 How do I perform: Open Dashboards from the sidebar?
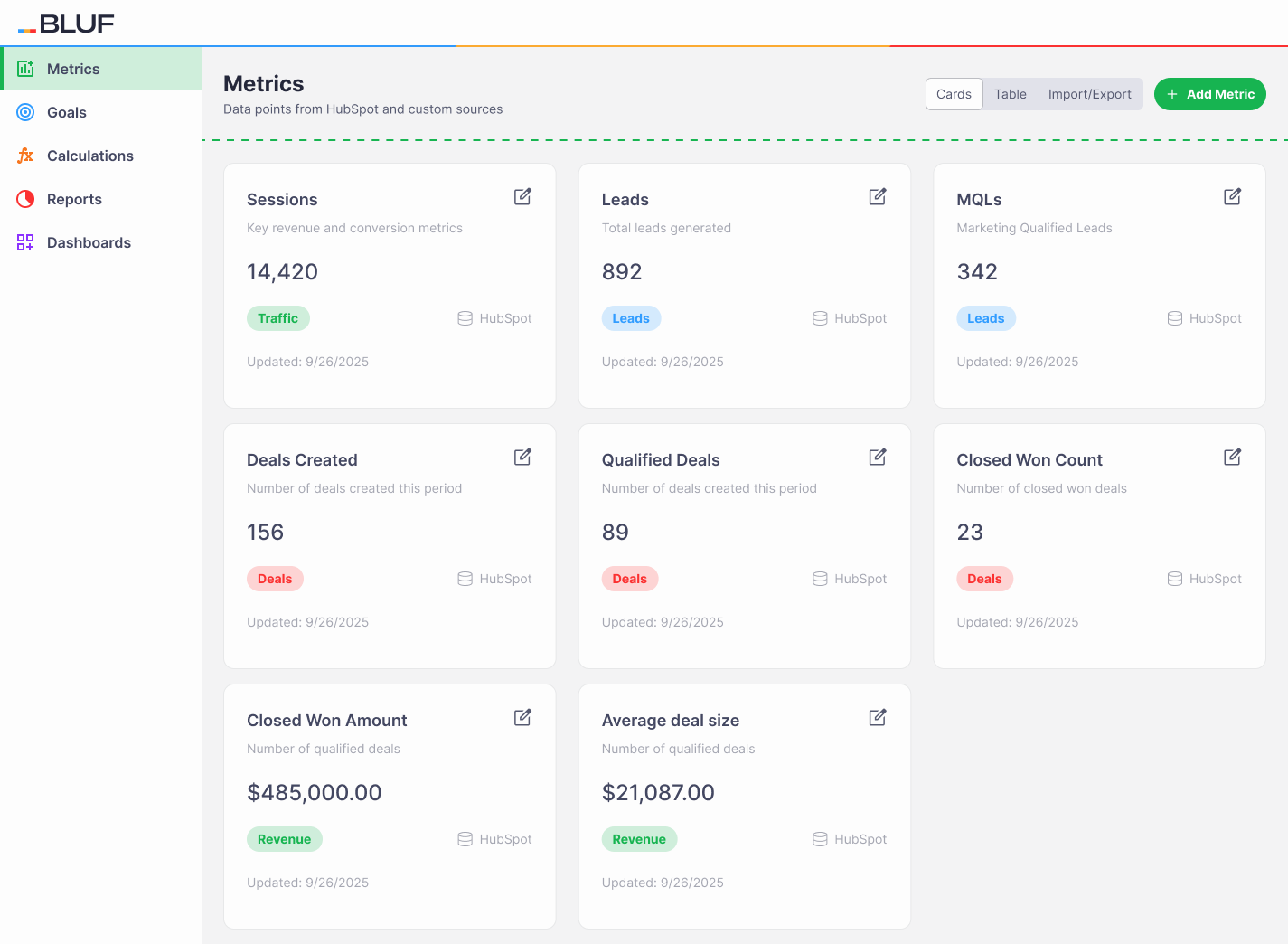coord(100,242)
